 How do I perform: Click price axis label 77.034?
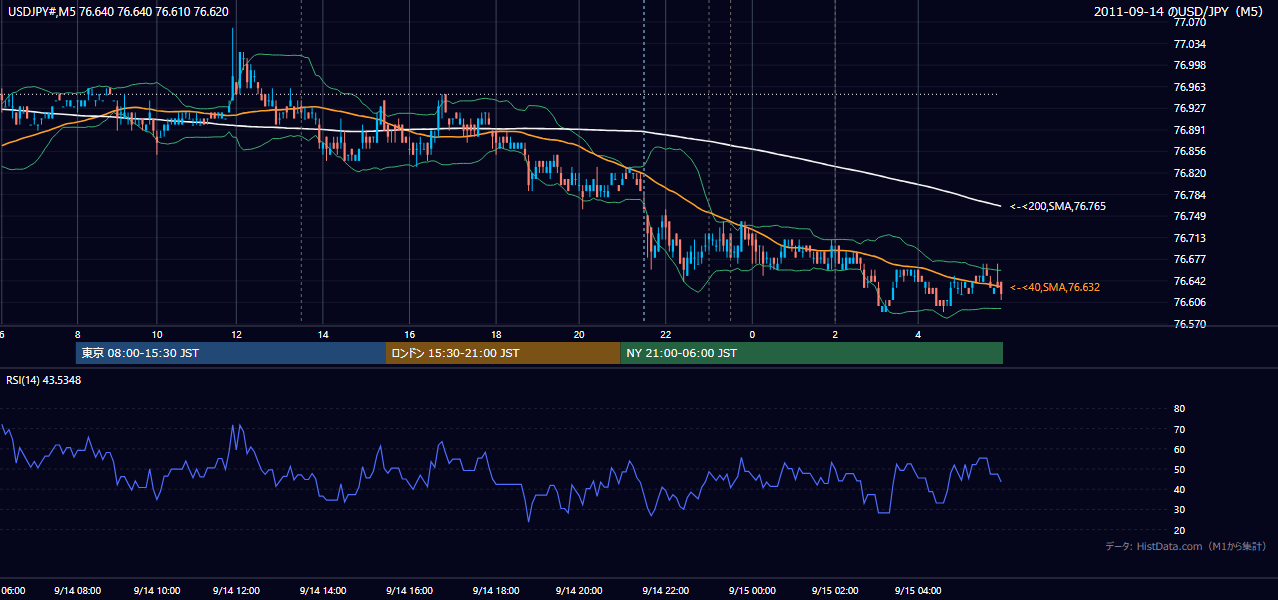pyautogui.click(x=1189, y=44)
